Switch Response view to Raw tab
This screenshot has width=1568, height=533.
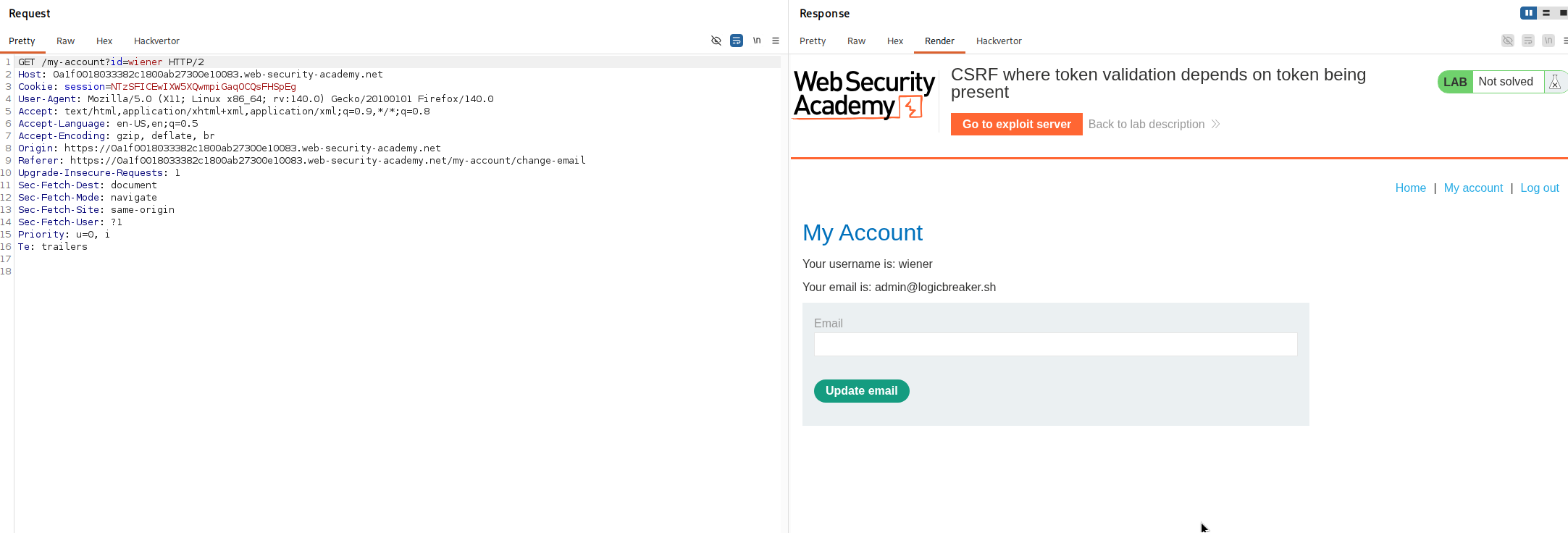click(857, 41)
